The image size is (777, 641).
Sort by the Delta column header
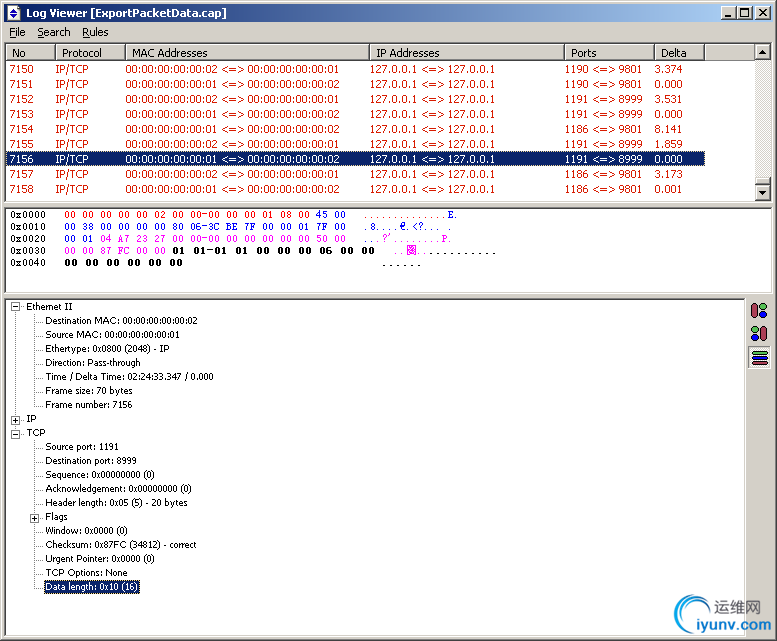(679, 53)
